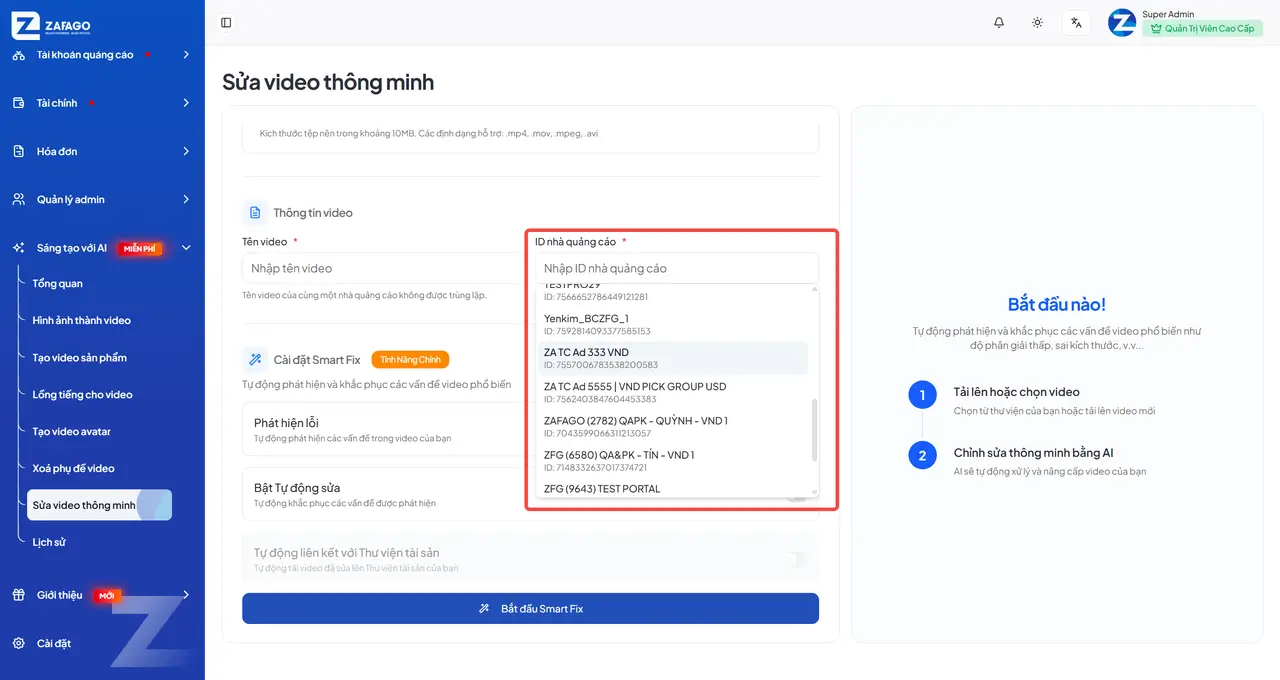Viewport: 1280px width, 680px height.
Task: Toggle Tự động liên kết với Thư viện switch
Action: (x=796, y=559)
